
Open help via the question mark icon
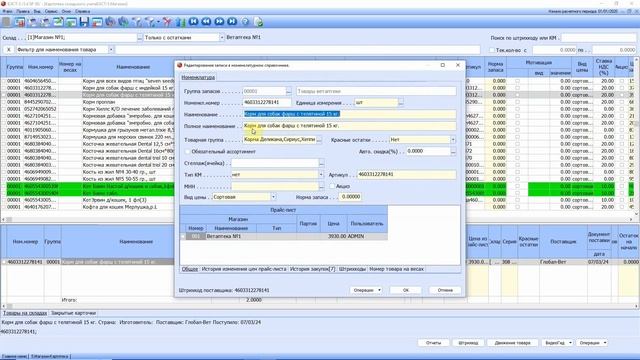[x=245, y=22]
